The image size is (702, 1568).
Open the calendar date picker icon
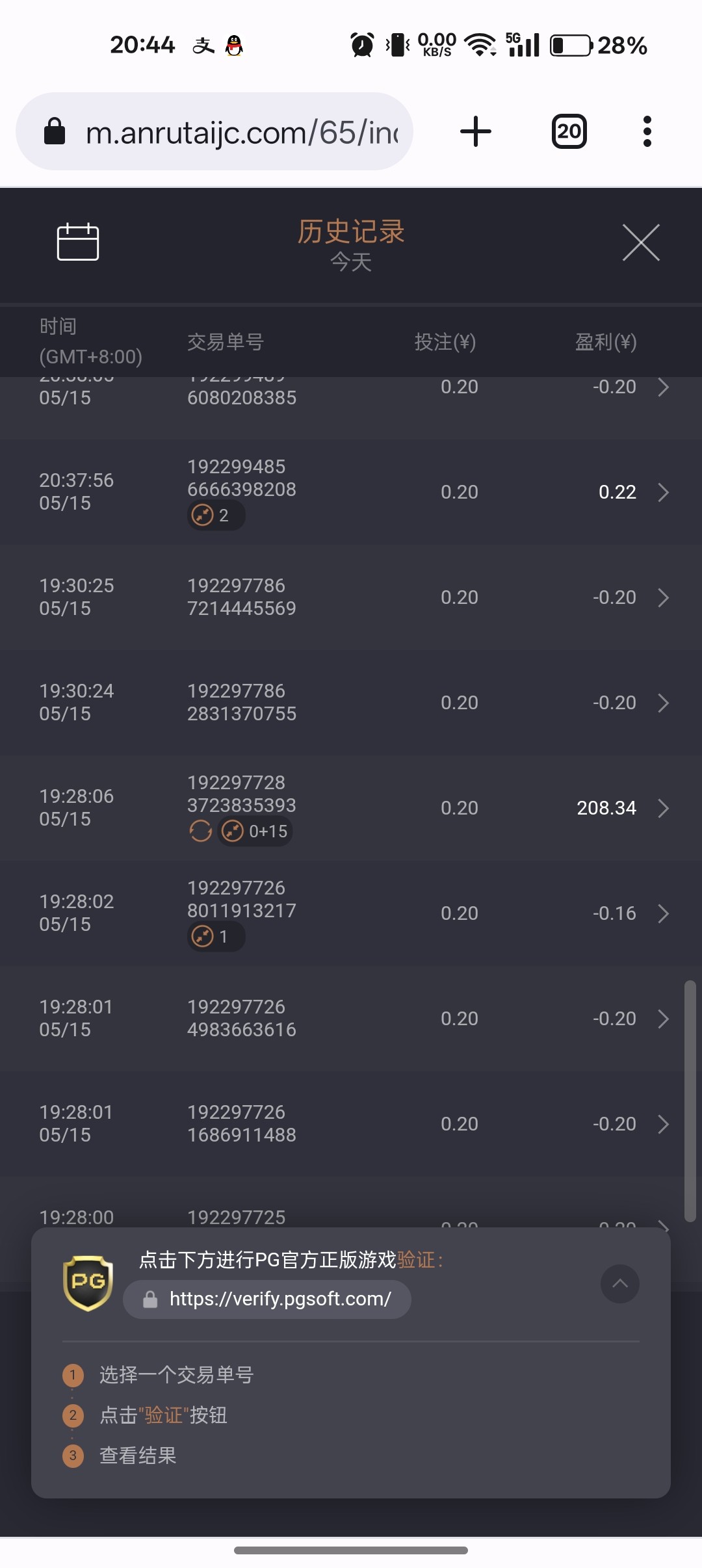tap(78, 242)
